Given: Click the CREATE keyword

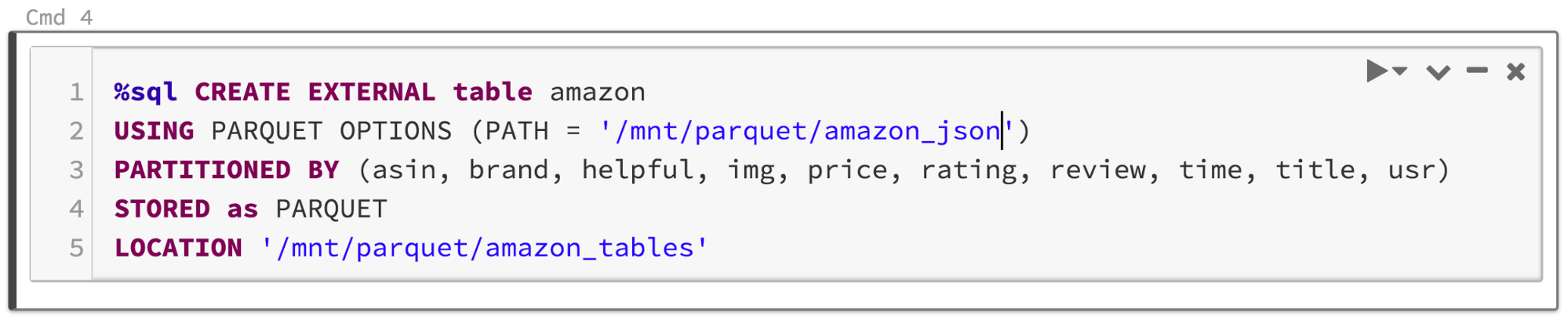Looking at the screenshot, I should 242,93.
